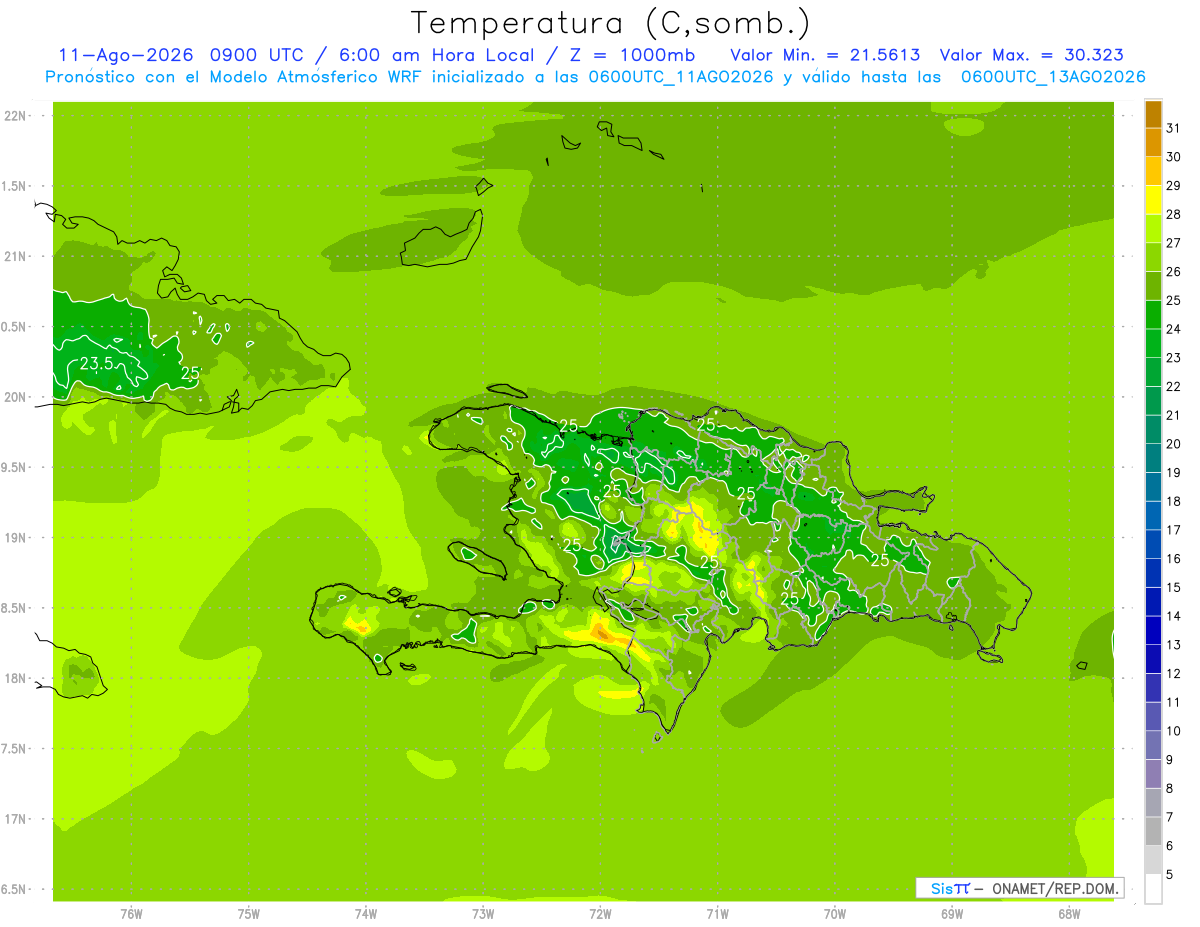Click the orange 31 degree color swatch

coord(1153,115)
